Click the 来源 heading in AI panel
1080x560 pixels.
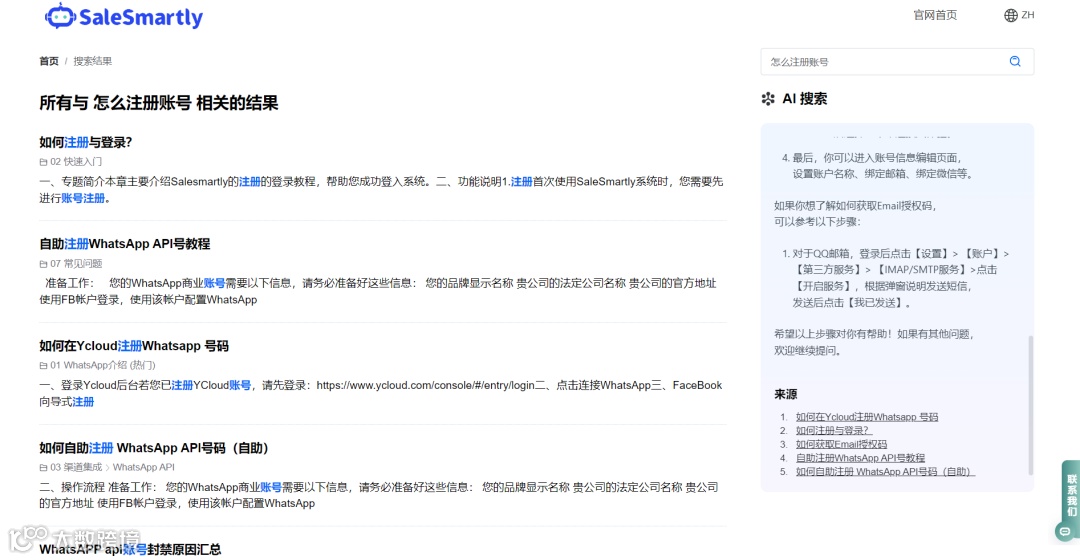[x=785, y=394]
